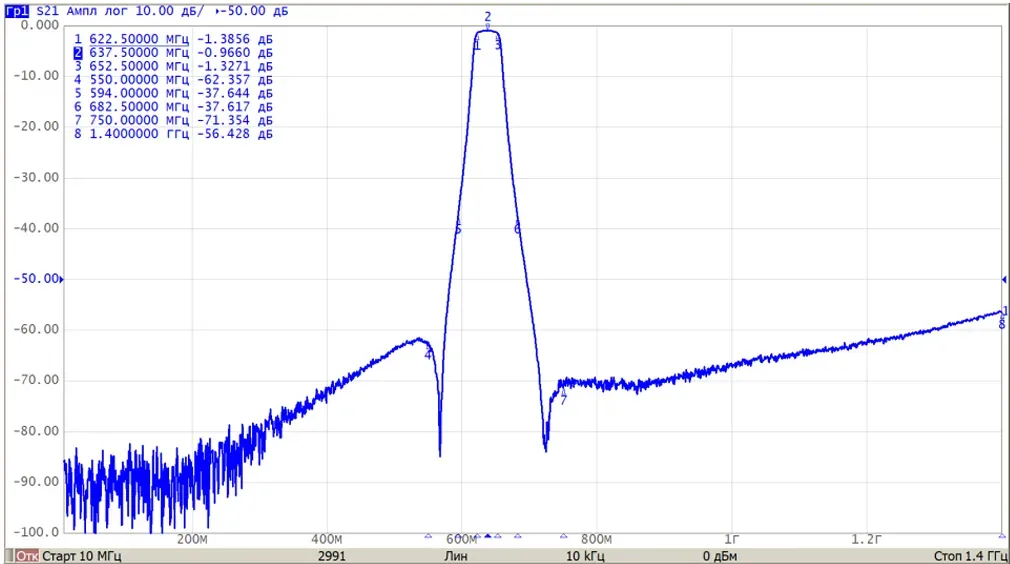Select marker 5 row 594.00000 МГц
The height and width of the screenshot is (564, 1010).
point(173,93)
